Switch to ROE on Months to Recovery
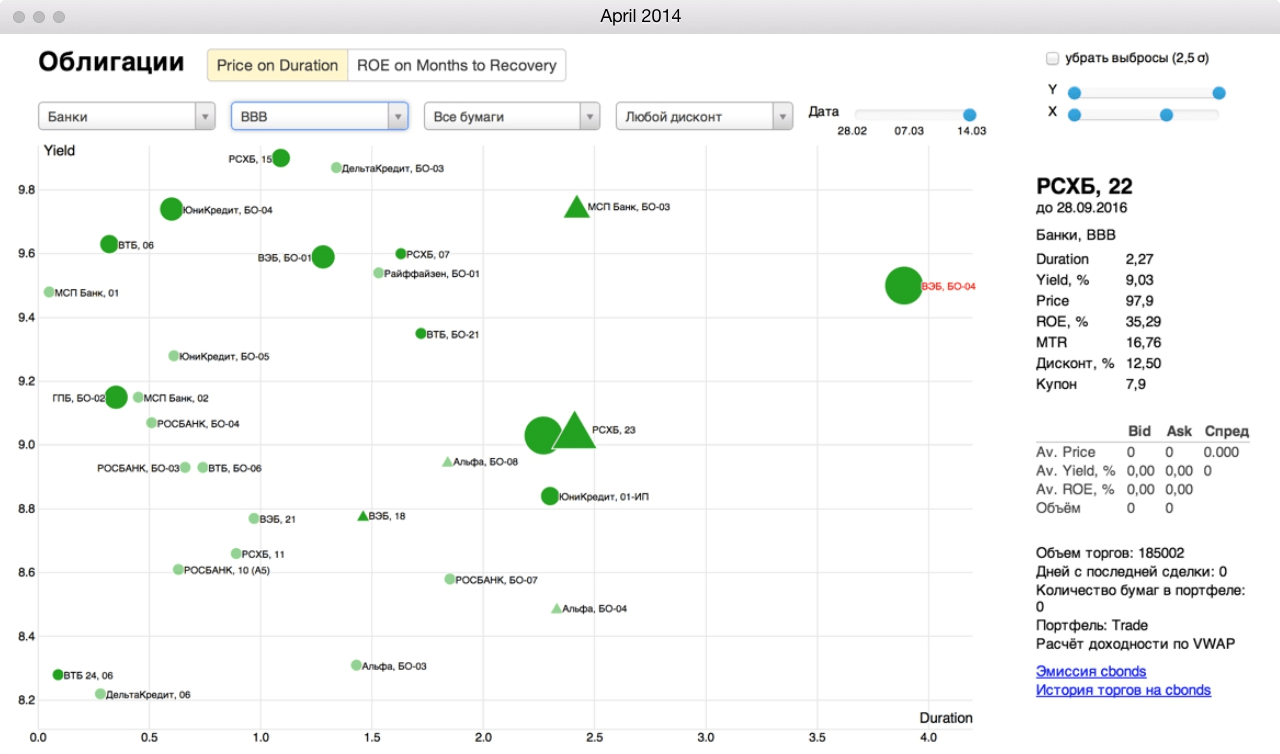Image resolution: width=1280 pixels, height=754 pixels. tap(456, 65)
